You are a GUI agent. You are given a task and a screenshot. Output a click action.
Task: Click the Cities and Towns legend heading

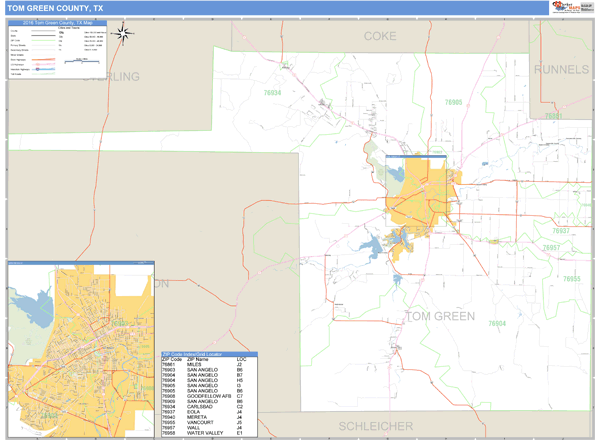(69, 28)
